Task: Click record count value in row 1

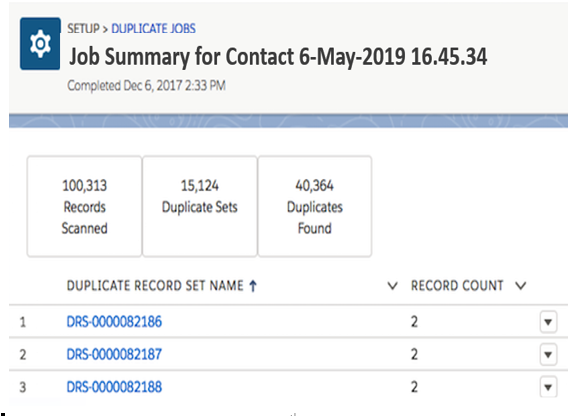Action: [414, 322]
